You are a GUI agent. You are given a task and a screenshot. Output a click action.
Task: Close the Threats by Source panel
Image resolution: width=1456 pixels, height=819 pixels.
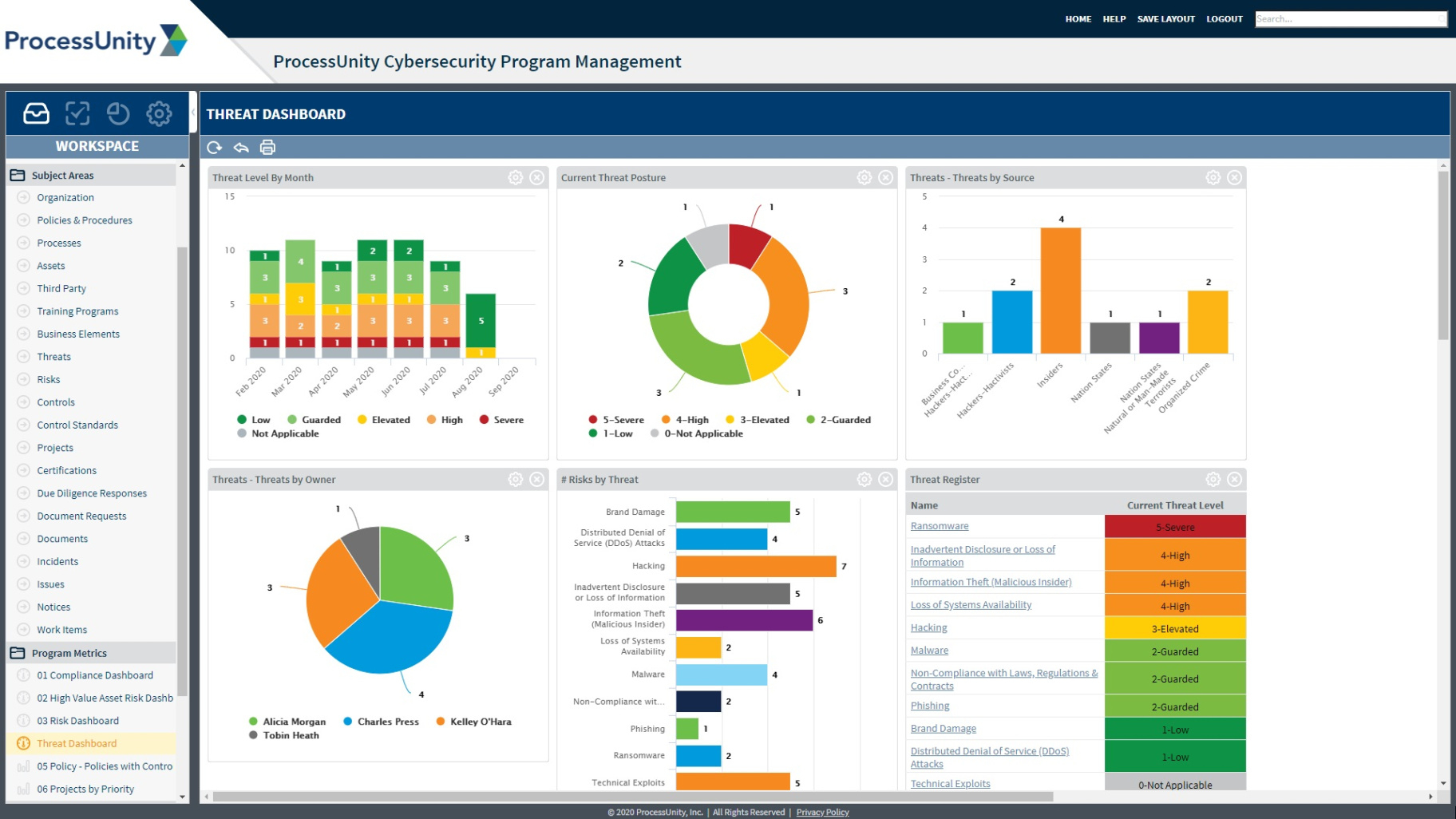click(1235, 177)
